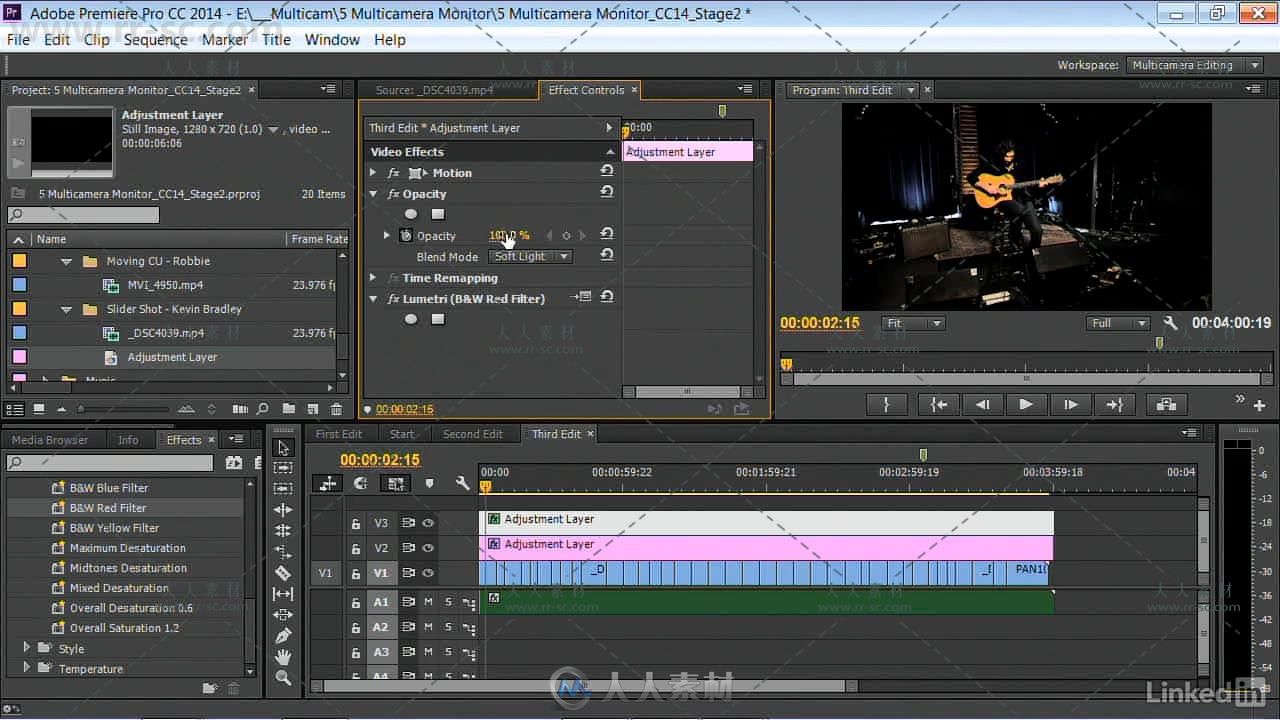Image resolution: width=1280 pixels, height=720 pixels.
Task: Select the Slip tool
Action: pos(283,594)
